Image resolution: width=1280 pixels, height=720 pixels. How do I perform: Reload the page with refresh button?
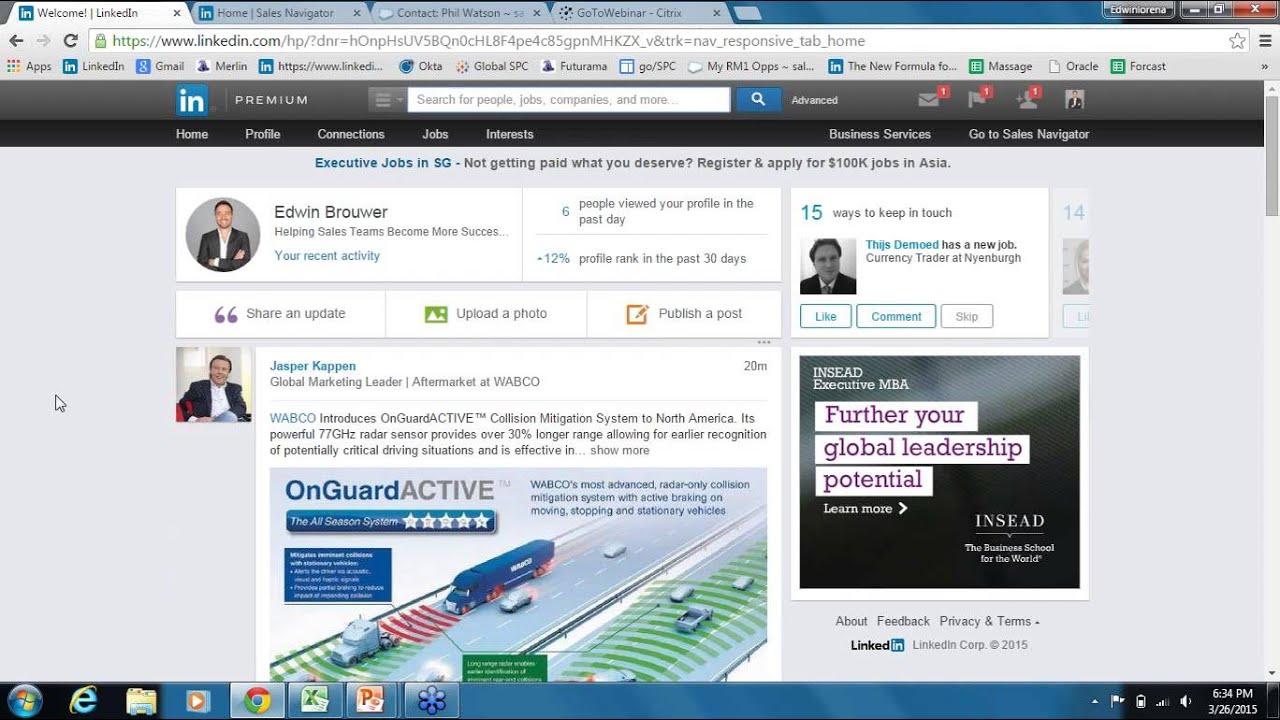click(x=70, y=41)
